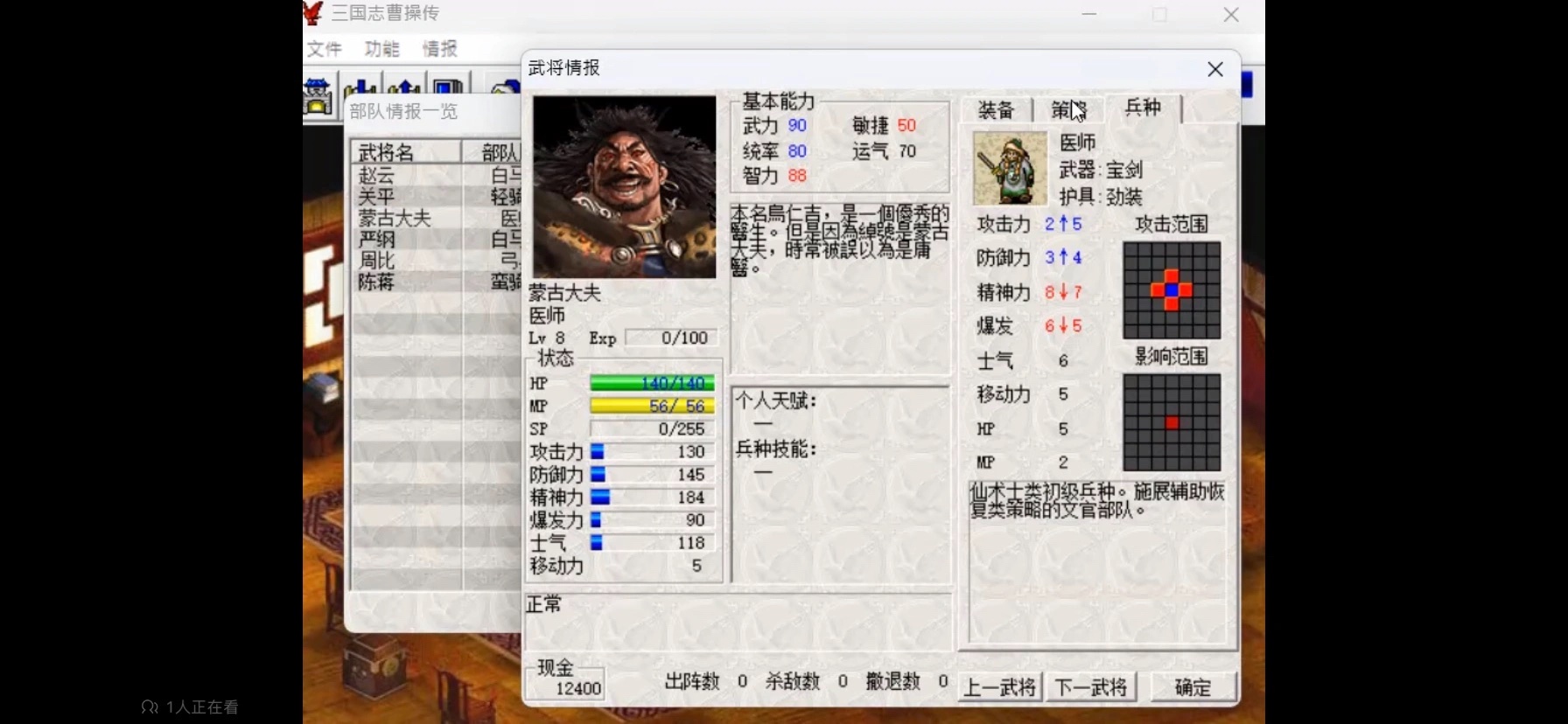Minimize the 三国志曹操传 window

click(x=1089, y=15)
